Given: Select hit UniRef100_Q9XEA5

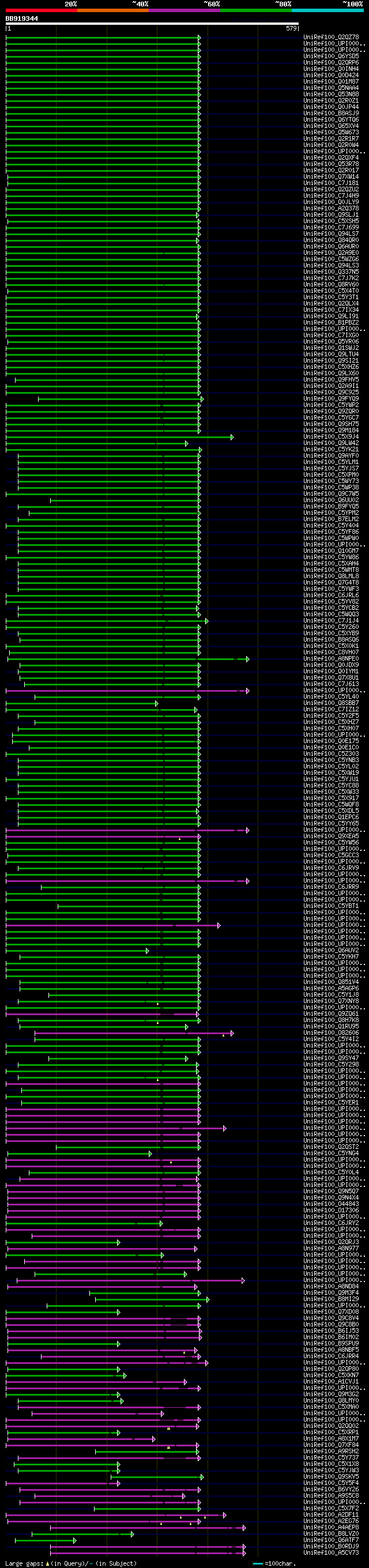Looking at the screenshot, I should tap(332, 836).
